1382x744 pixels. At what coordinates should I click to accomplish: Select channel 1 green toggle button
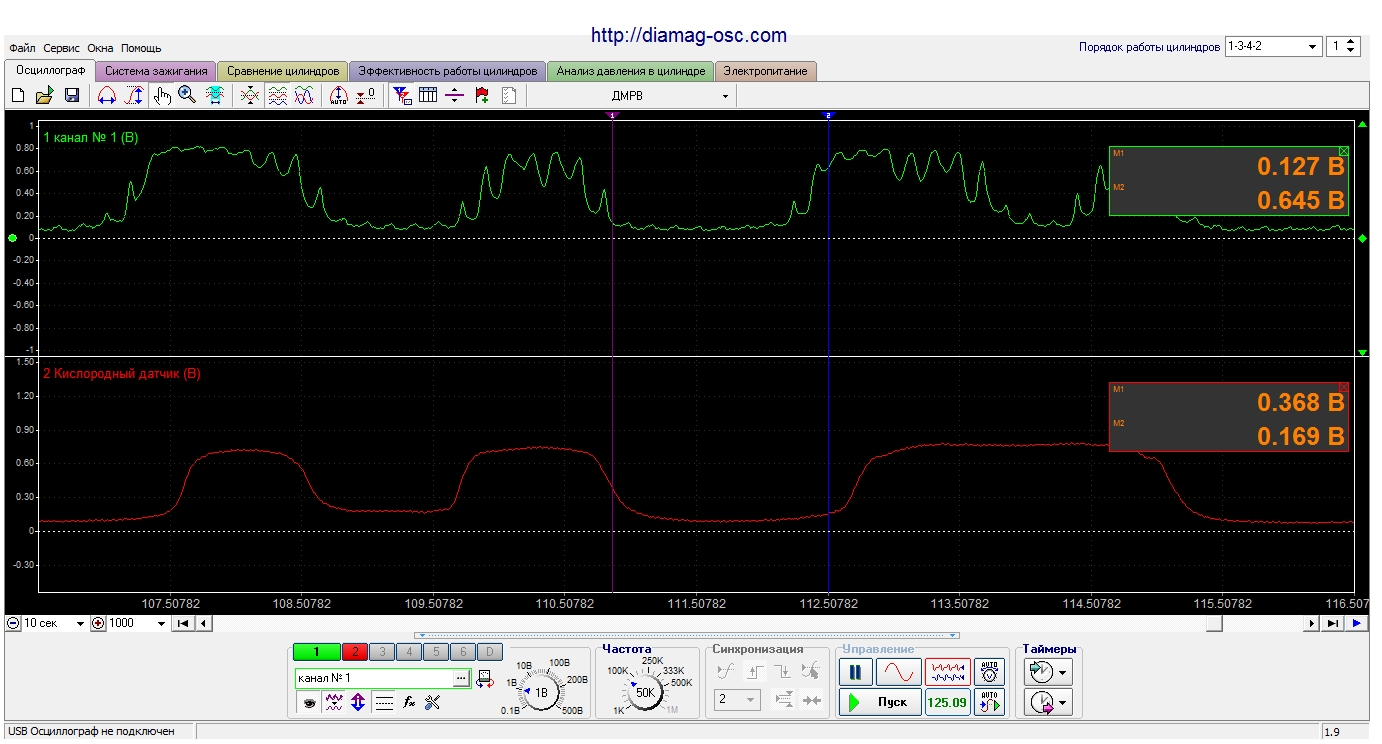[x=317, y=652]
